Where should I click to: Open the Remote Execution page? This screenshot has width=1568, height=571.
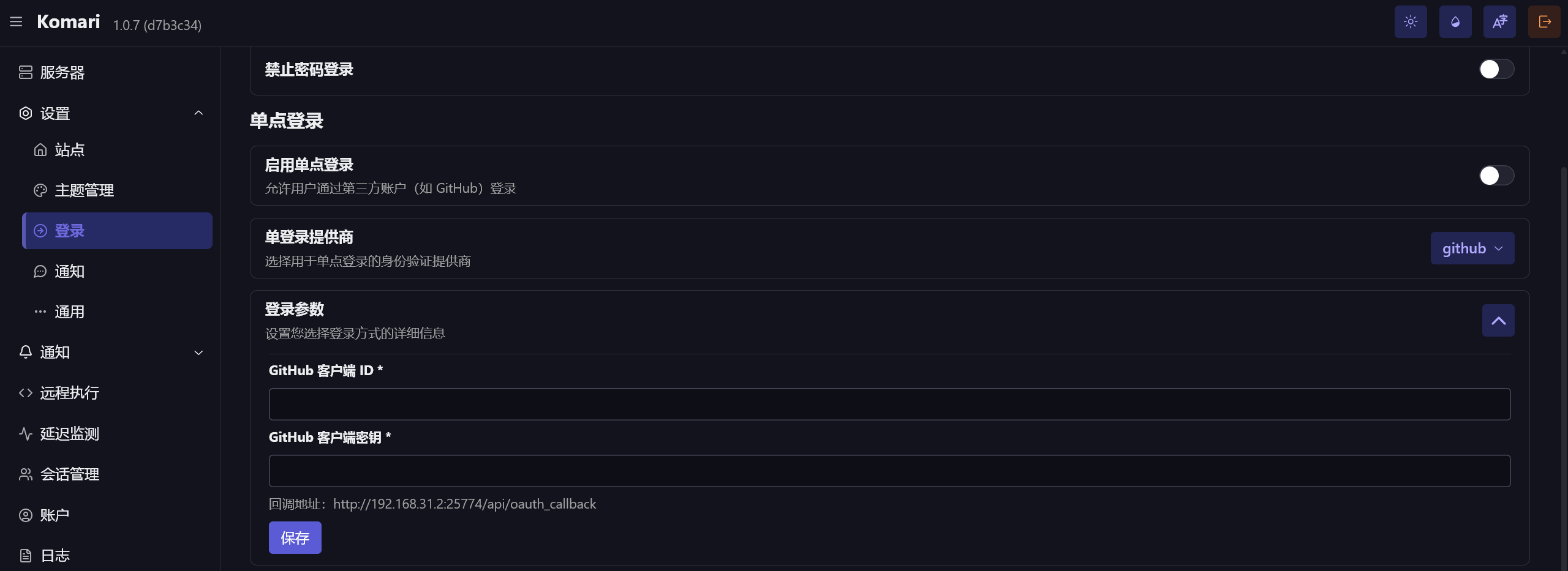point(69,393)
